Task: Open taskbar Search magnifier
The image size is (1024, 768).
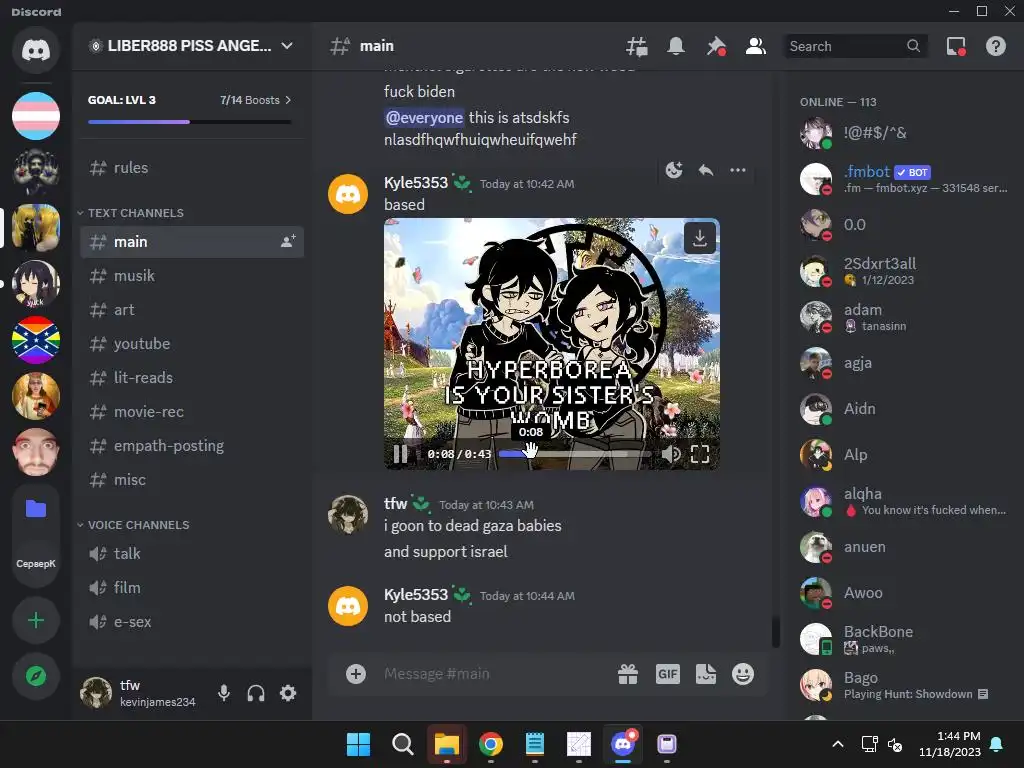Action: click(x=402, y=744)
